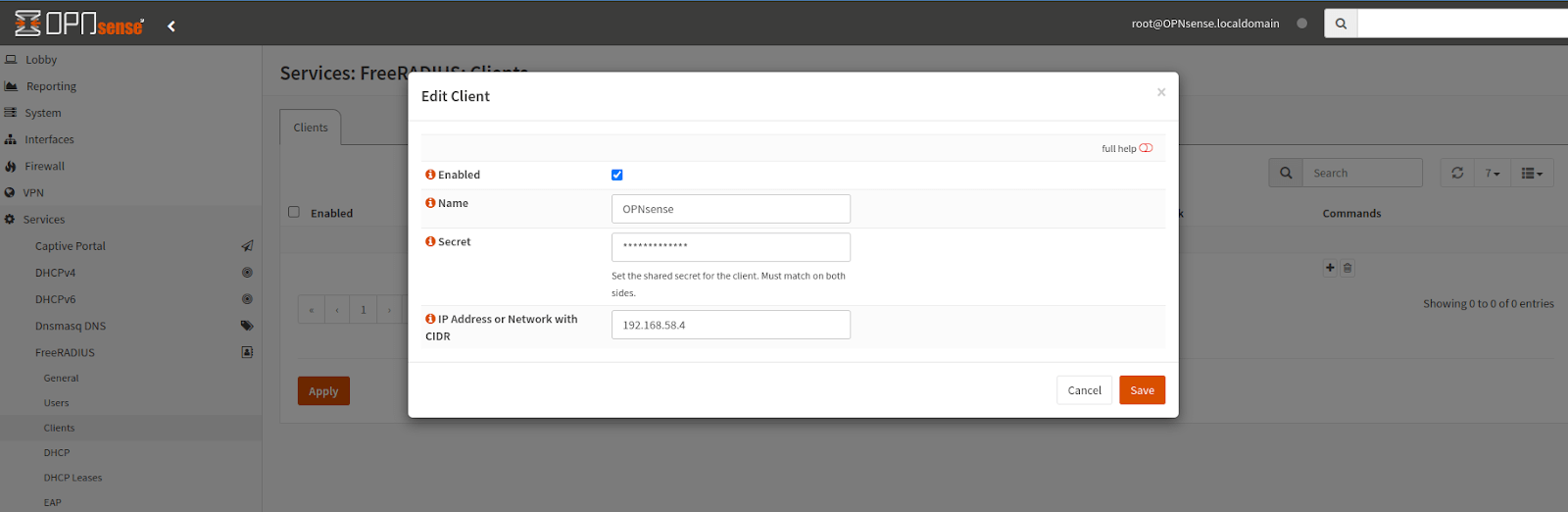
Task: Click the Save button
Action: (1142, 390)
